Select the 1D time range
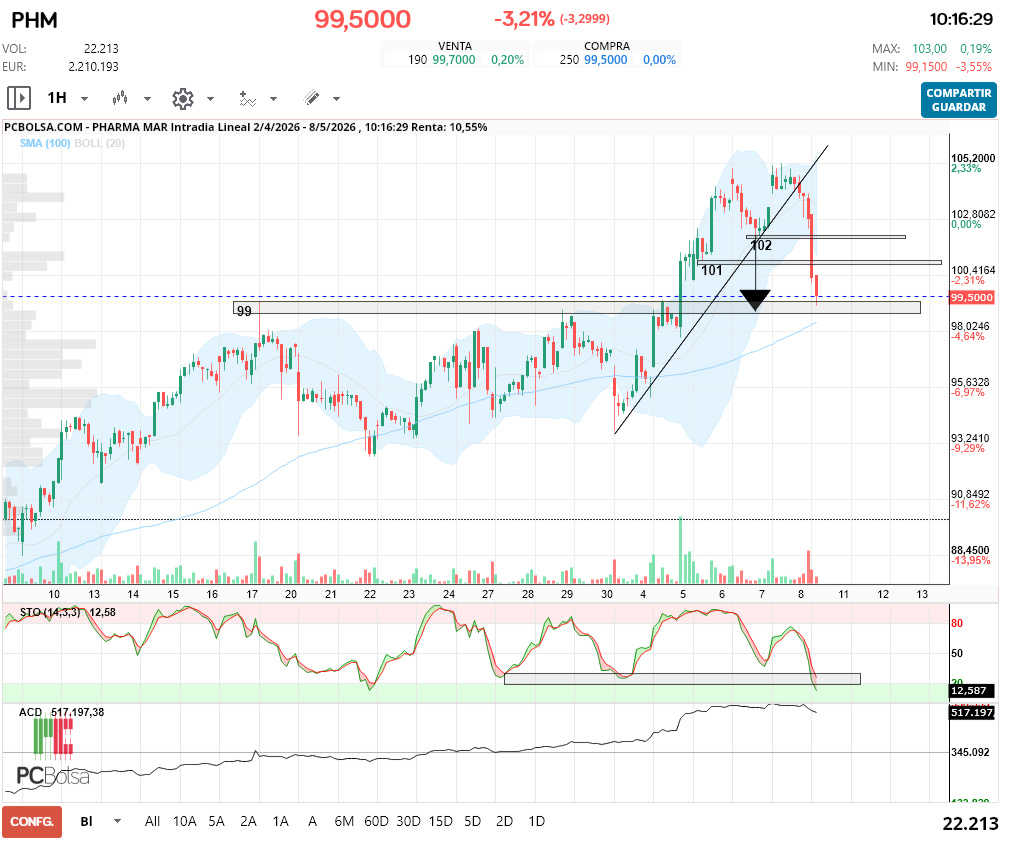The image size is (1012, 843). click(x=536, y=821)
